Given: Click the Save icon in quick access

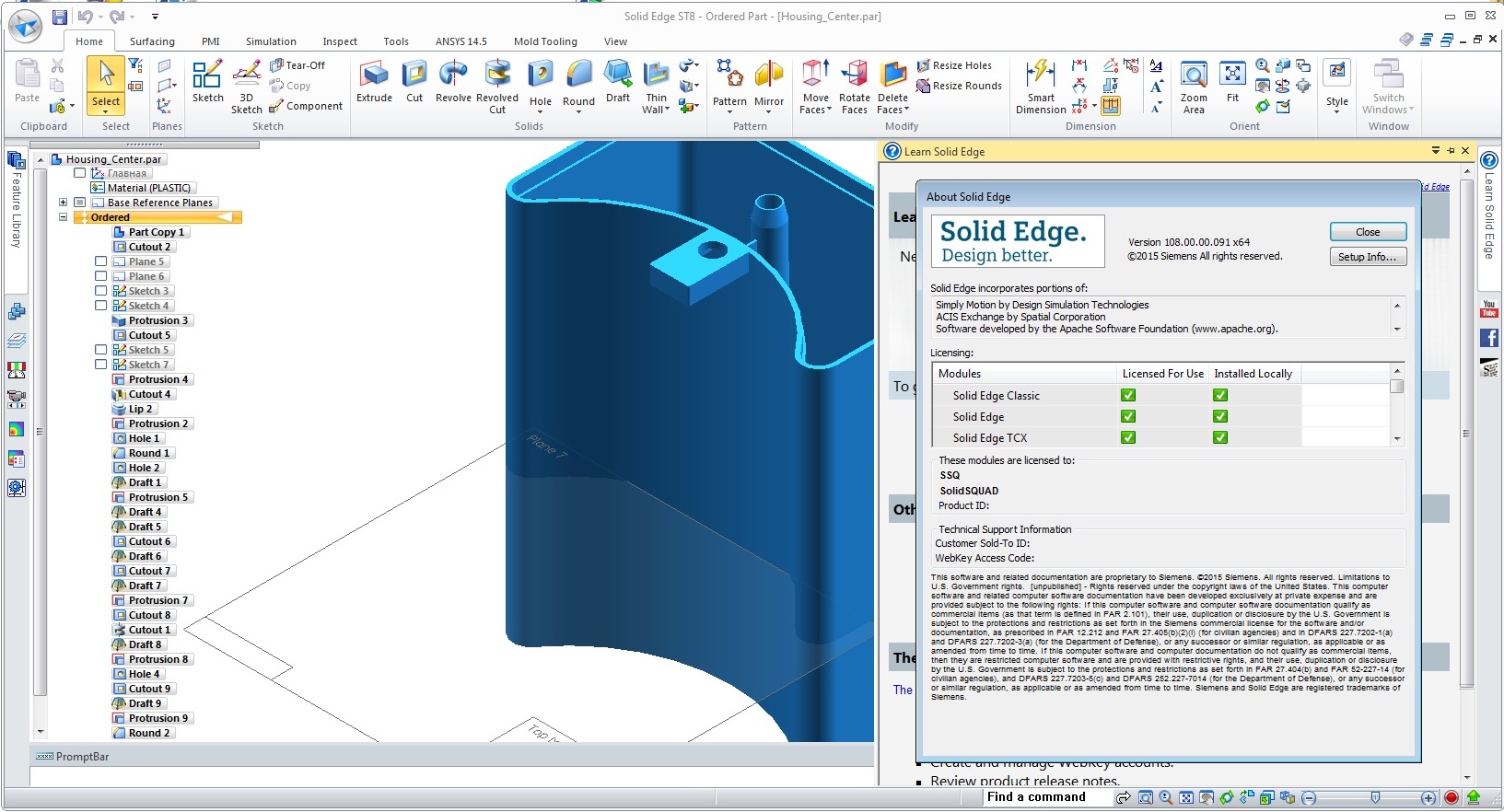Looking at the screenshot, I should pyautogui.click(x=60, y=17).
